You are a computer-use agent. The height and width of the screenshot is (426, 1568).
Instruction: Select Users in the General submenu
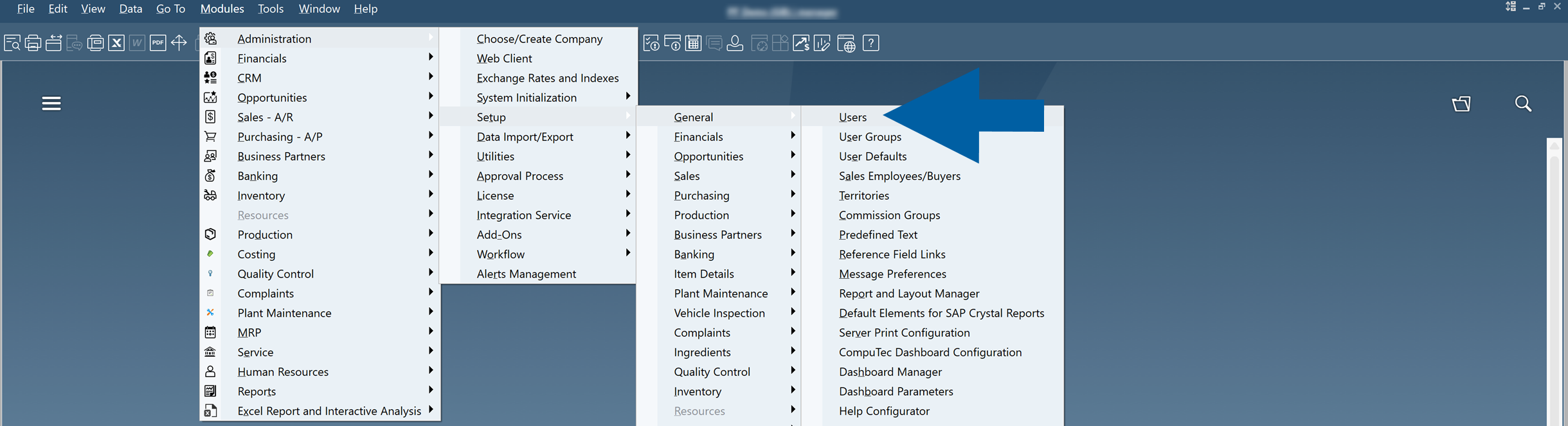click(852, 117)
